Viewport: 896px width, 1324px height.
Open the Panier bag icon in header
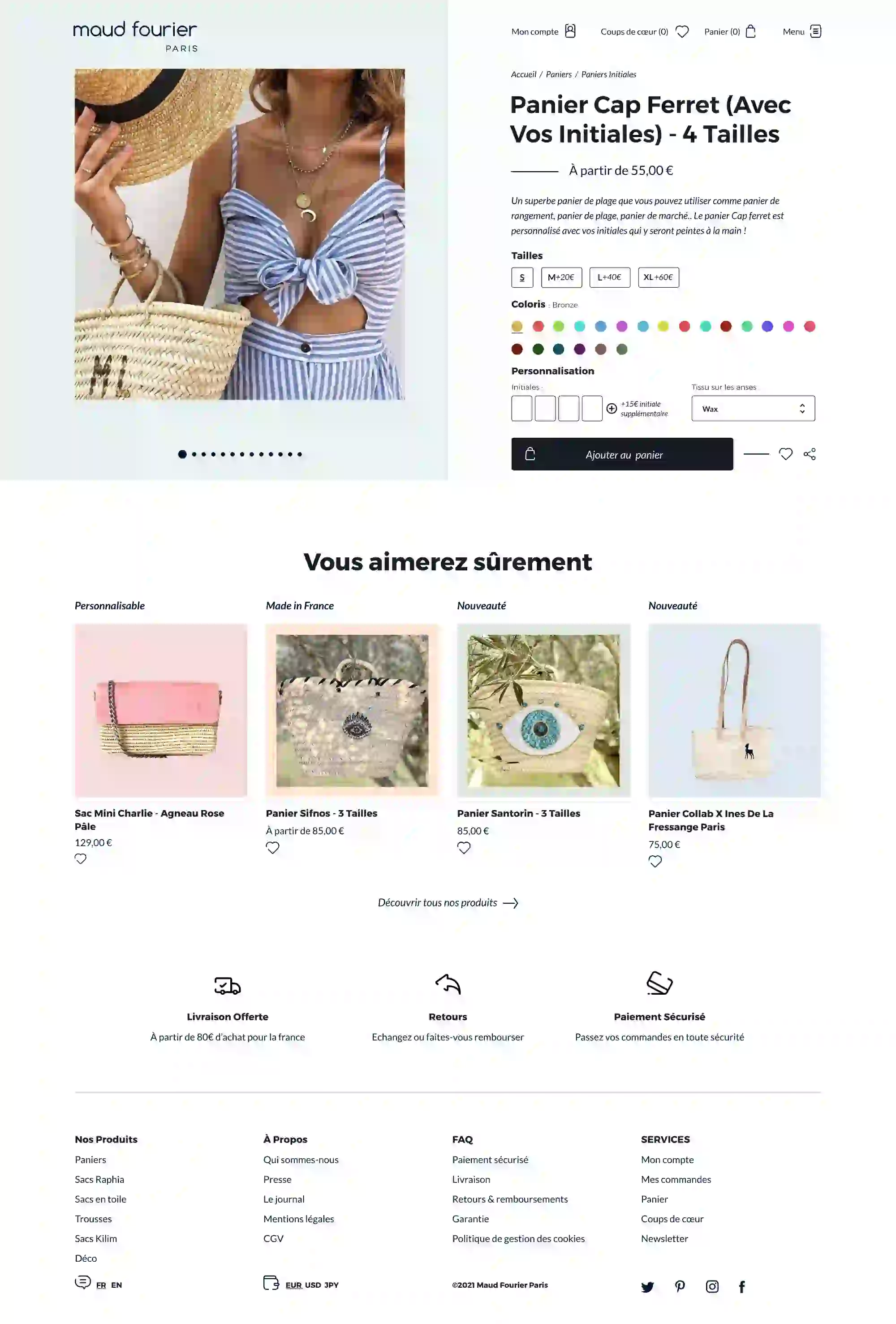tap(751, 31)
